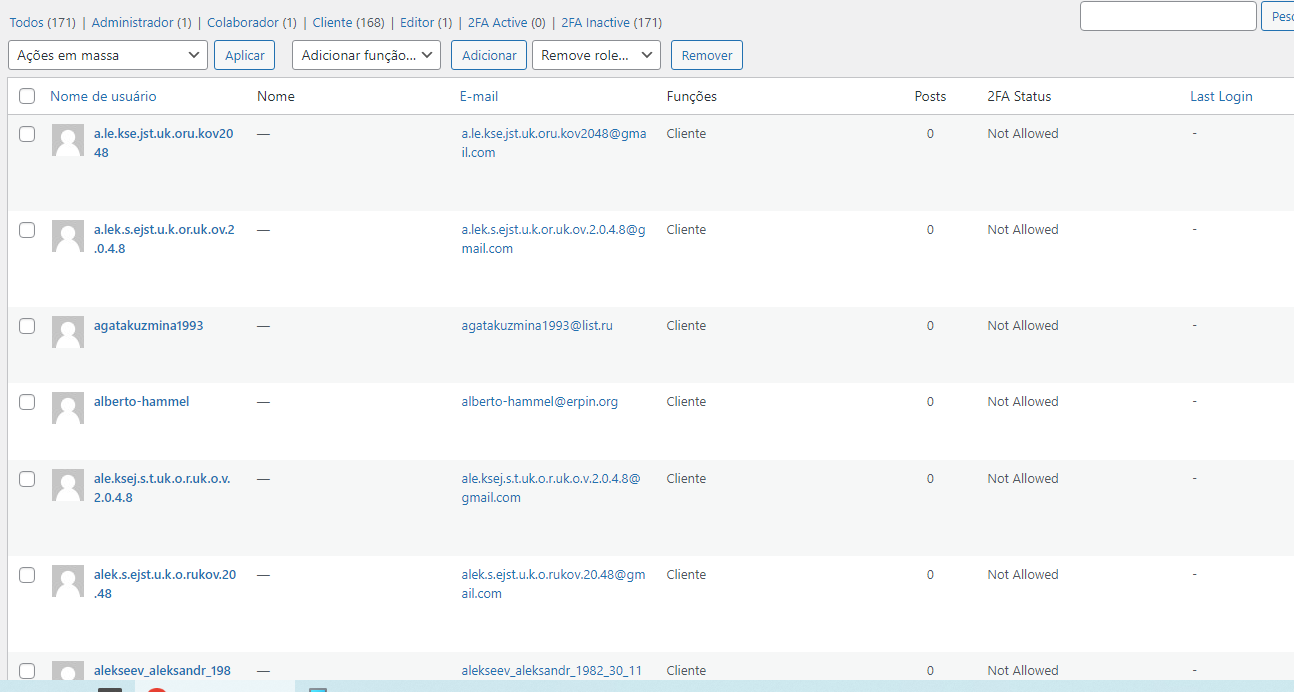Screen dimensions: 1294x692
Task: Sort by Last Login column header
Action: coord(1221,96)
